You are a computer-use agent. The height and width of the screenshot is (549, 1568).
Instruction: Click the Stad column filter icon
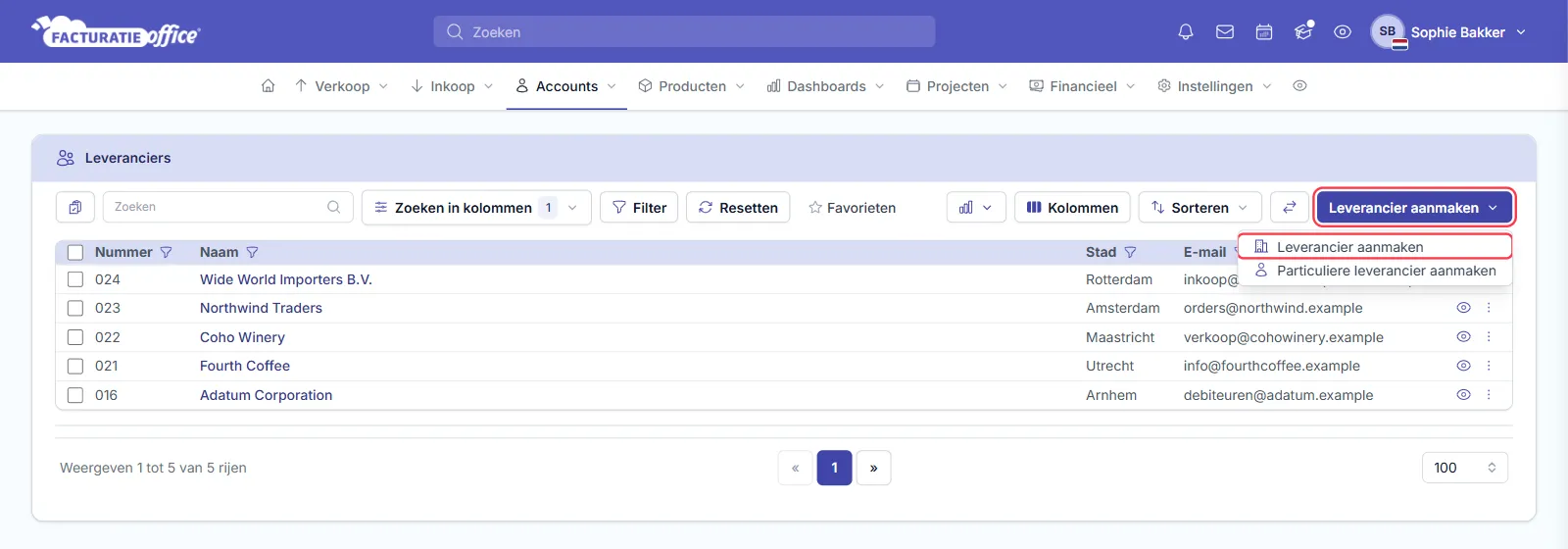click(x=1130, y=252)
